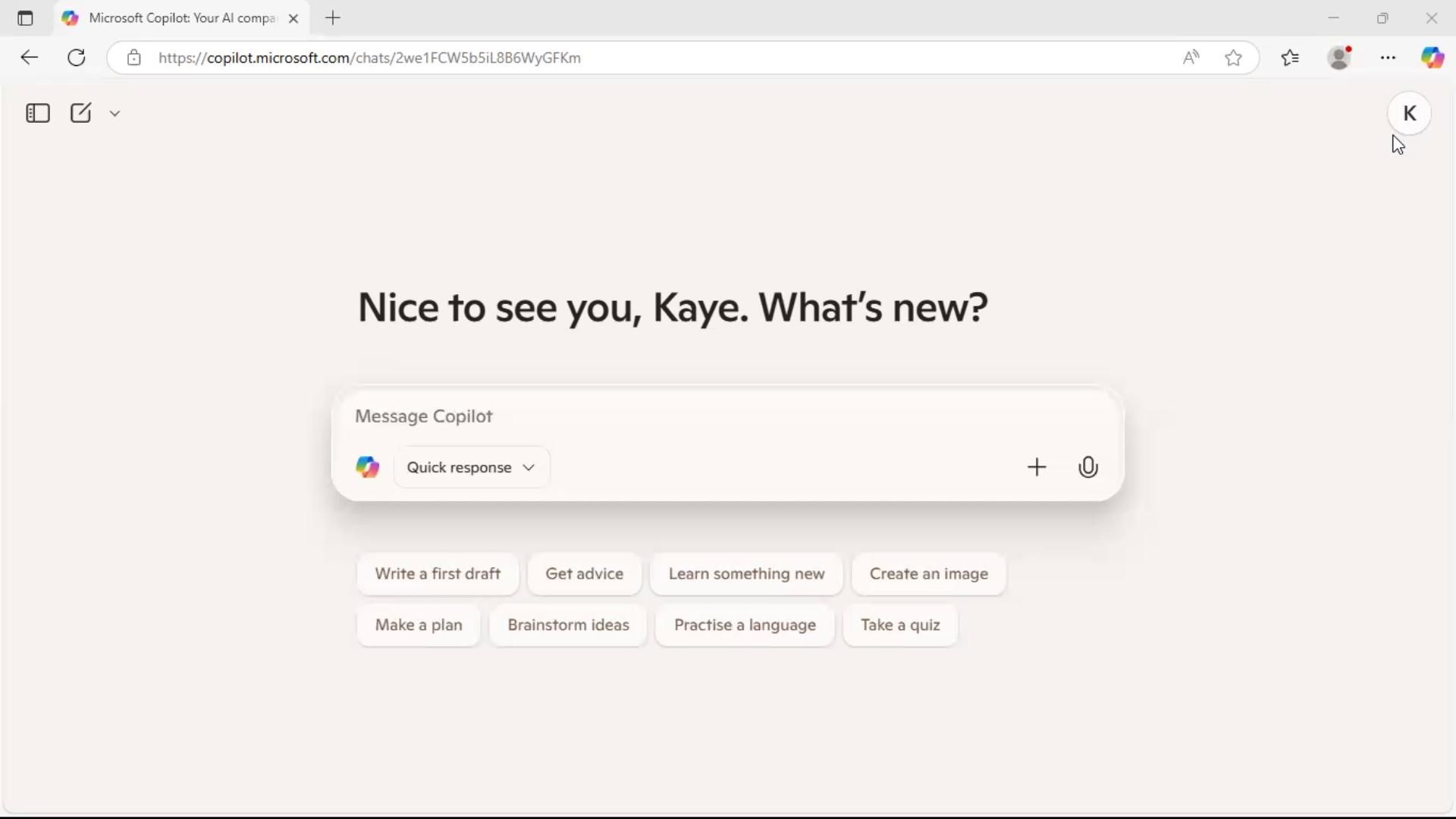Add attachment with the plus icon
The height and width of the screenshot is (819, 1456).
[x=1037, y=467]
